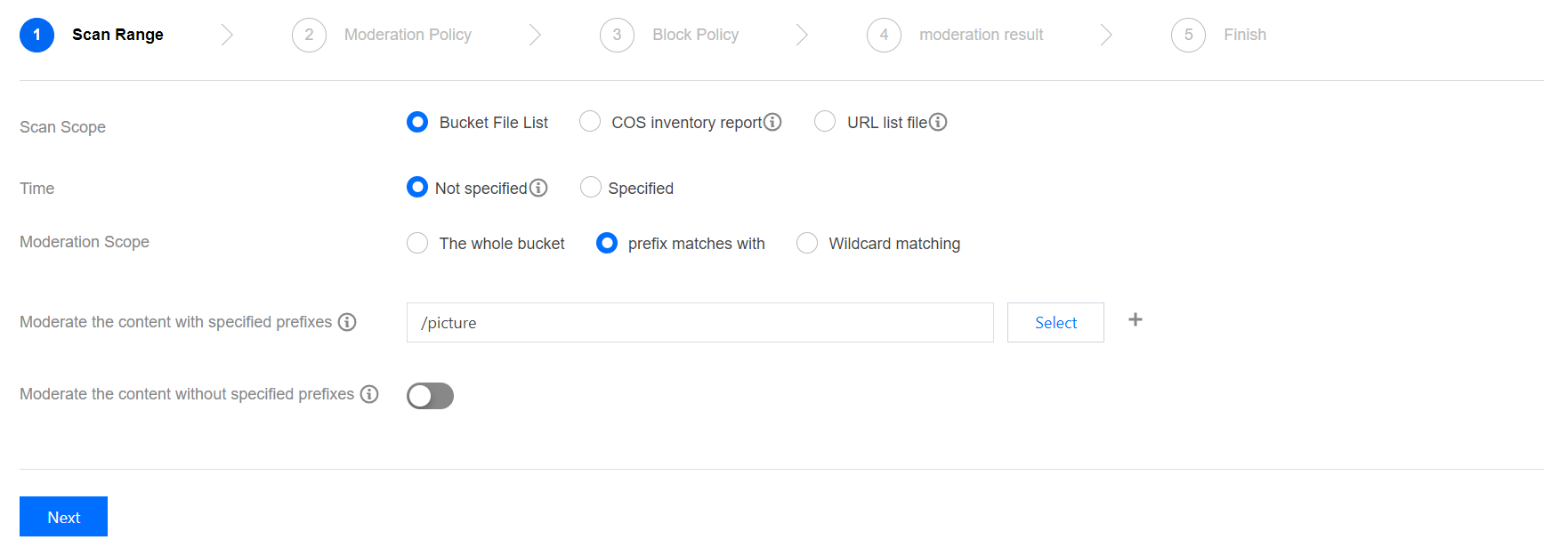Choose the Specified time radio option

point(591,188)
